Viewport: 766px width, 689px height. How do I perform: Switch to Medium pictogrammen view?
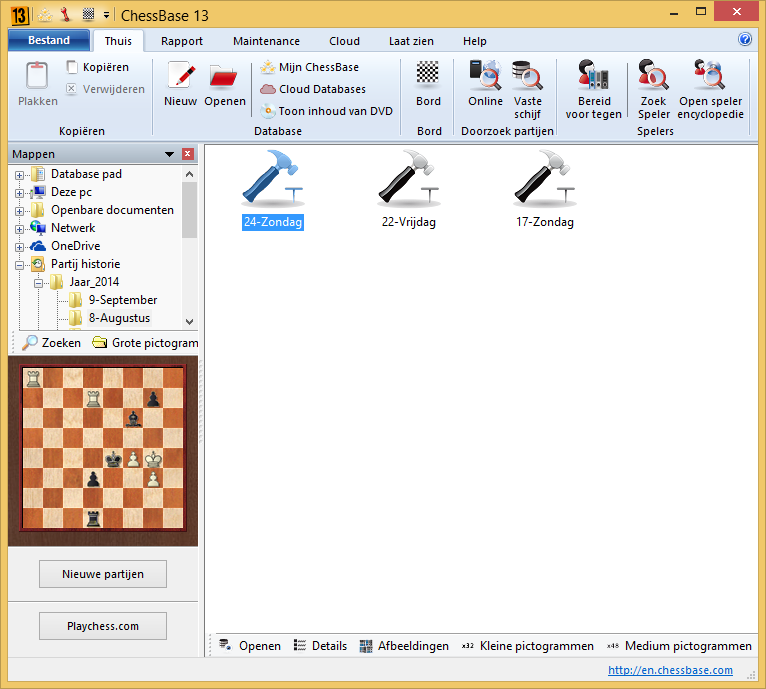click(x=679, y=646)
